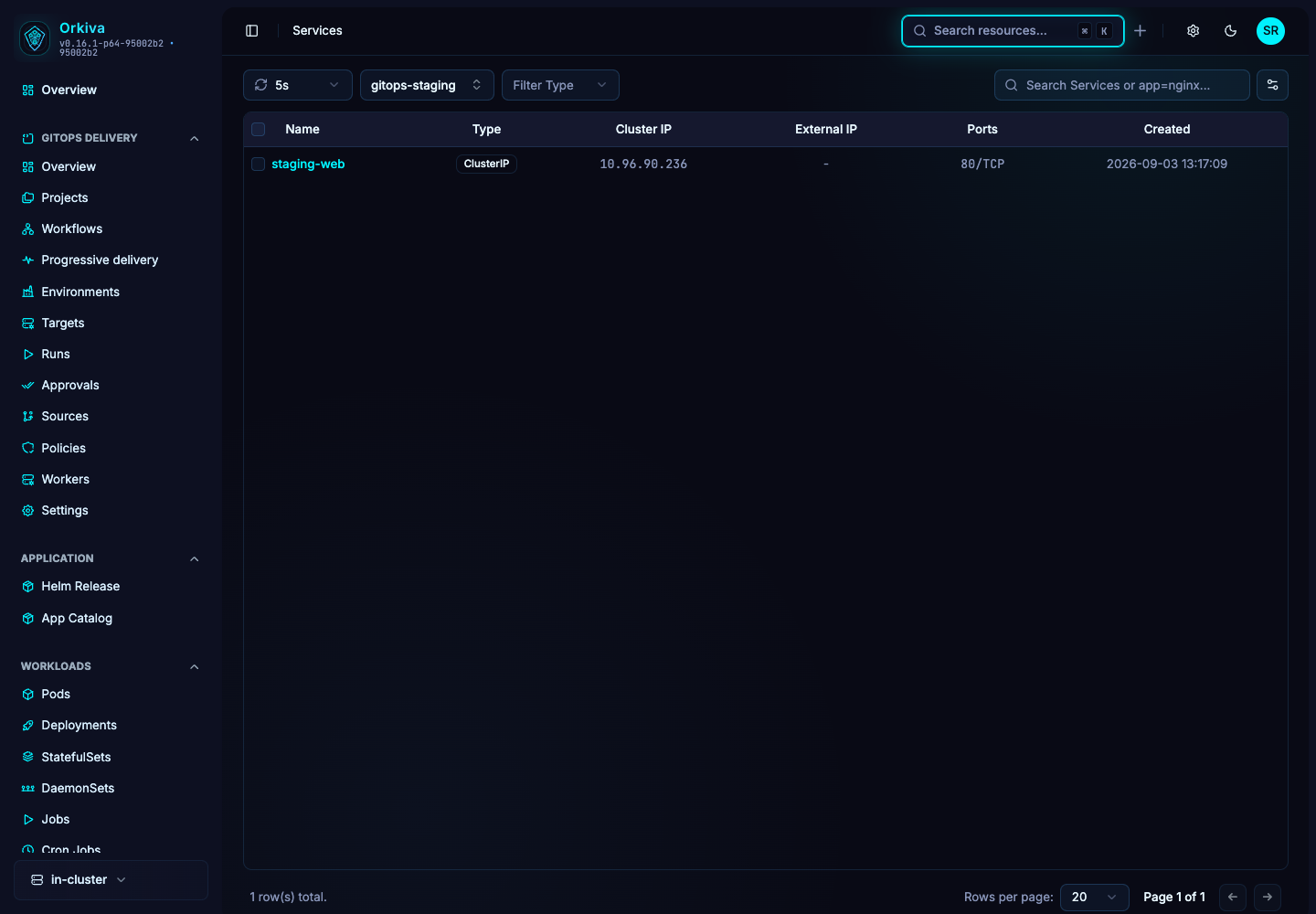The width and height of the screenshot is (1316, 914).
Task: Open the column filter options icon
Action: tap(1272, 85)
